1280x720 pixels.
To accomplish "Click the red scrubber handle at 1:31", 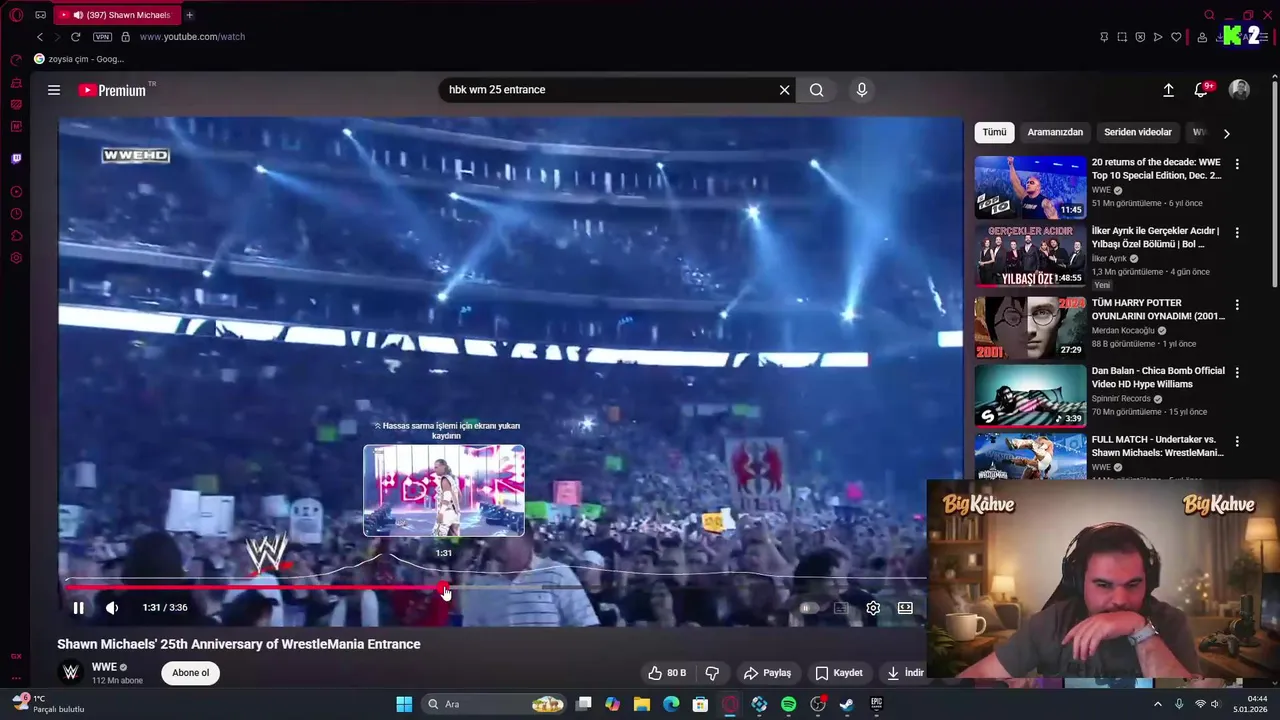I will pos(444,589).
